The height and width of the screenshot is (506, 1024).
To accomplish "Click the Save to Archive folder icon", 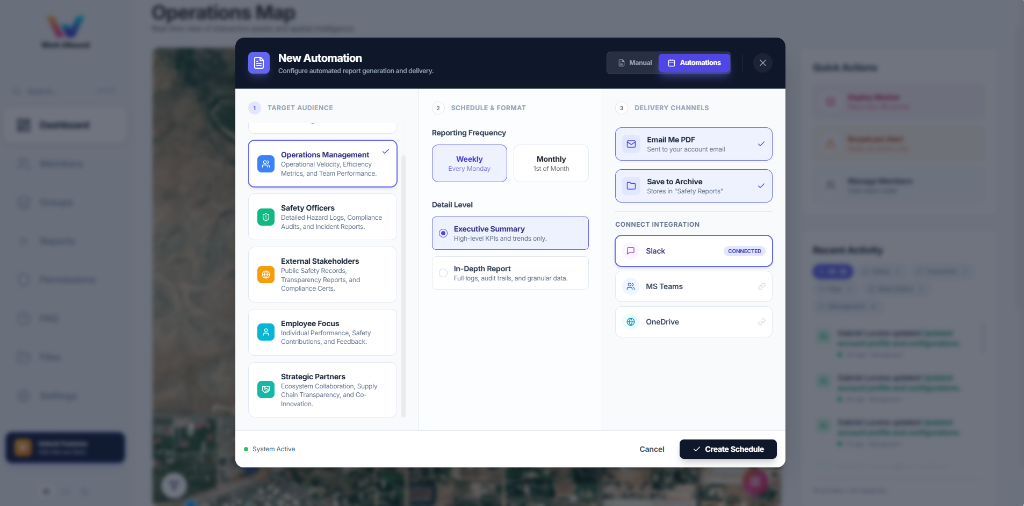I will (631, 186).
